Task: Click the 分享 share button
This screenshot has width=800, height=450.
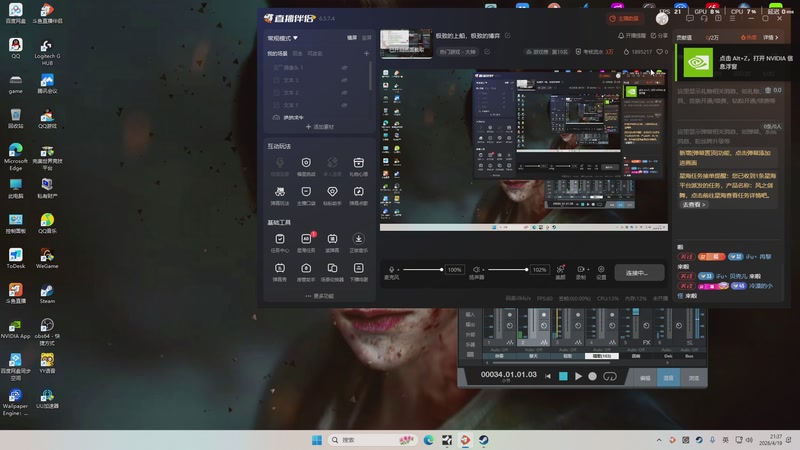Action: (x=659, y=36)
